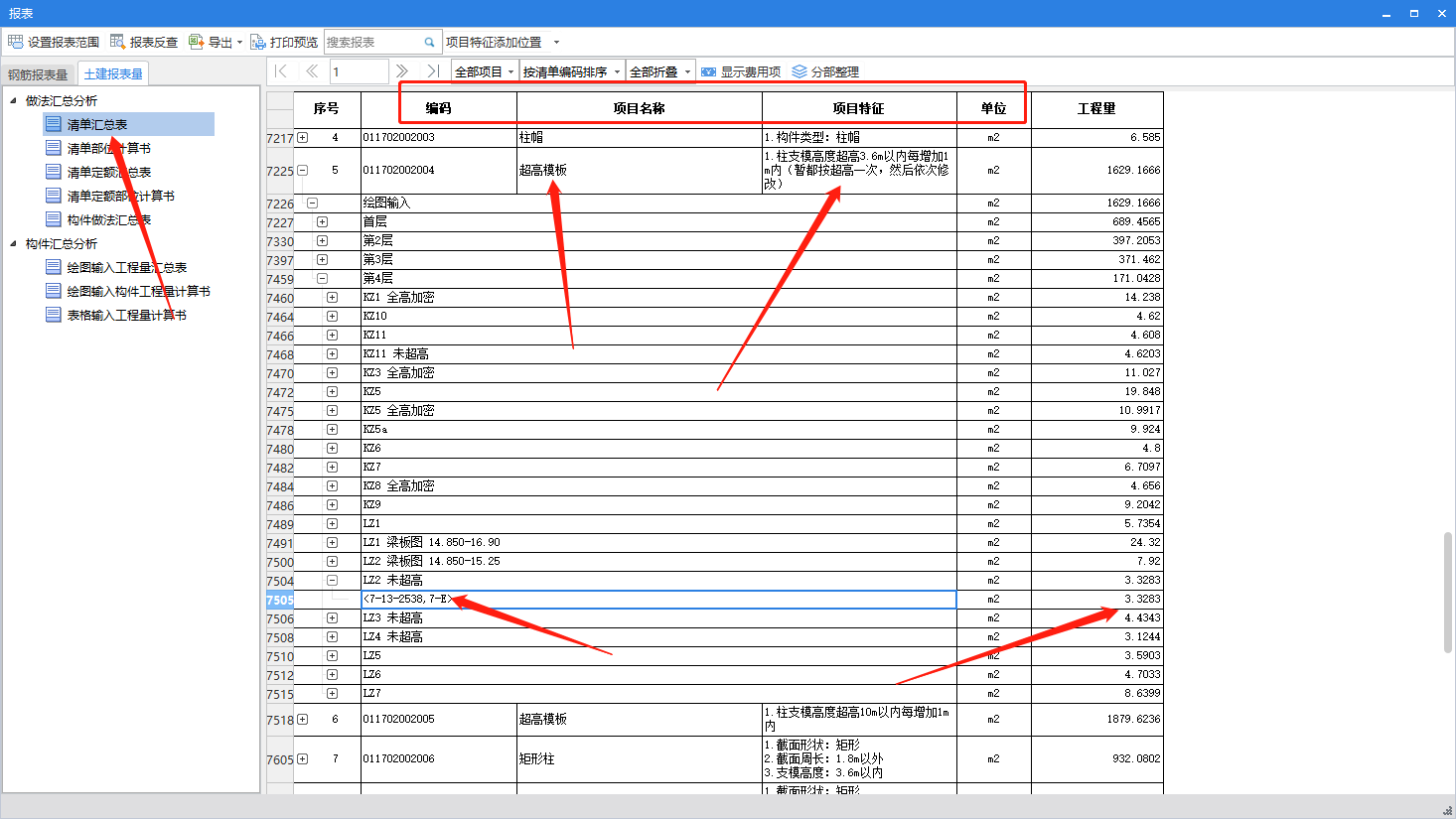Click the LZ1 梁板图 14.850-16.90 row
The width and height of the screenshot is (1456, 819).
[658, 542]
